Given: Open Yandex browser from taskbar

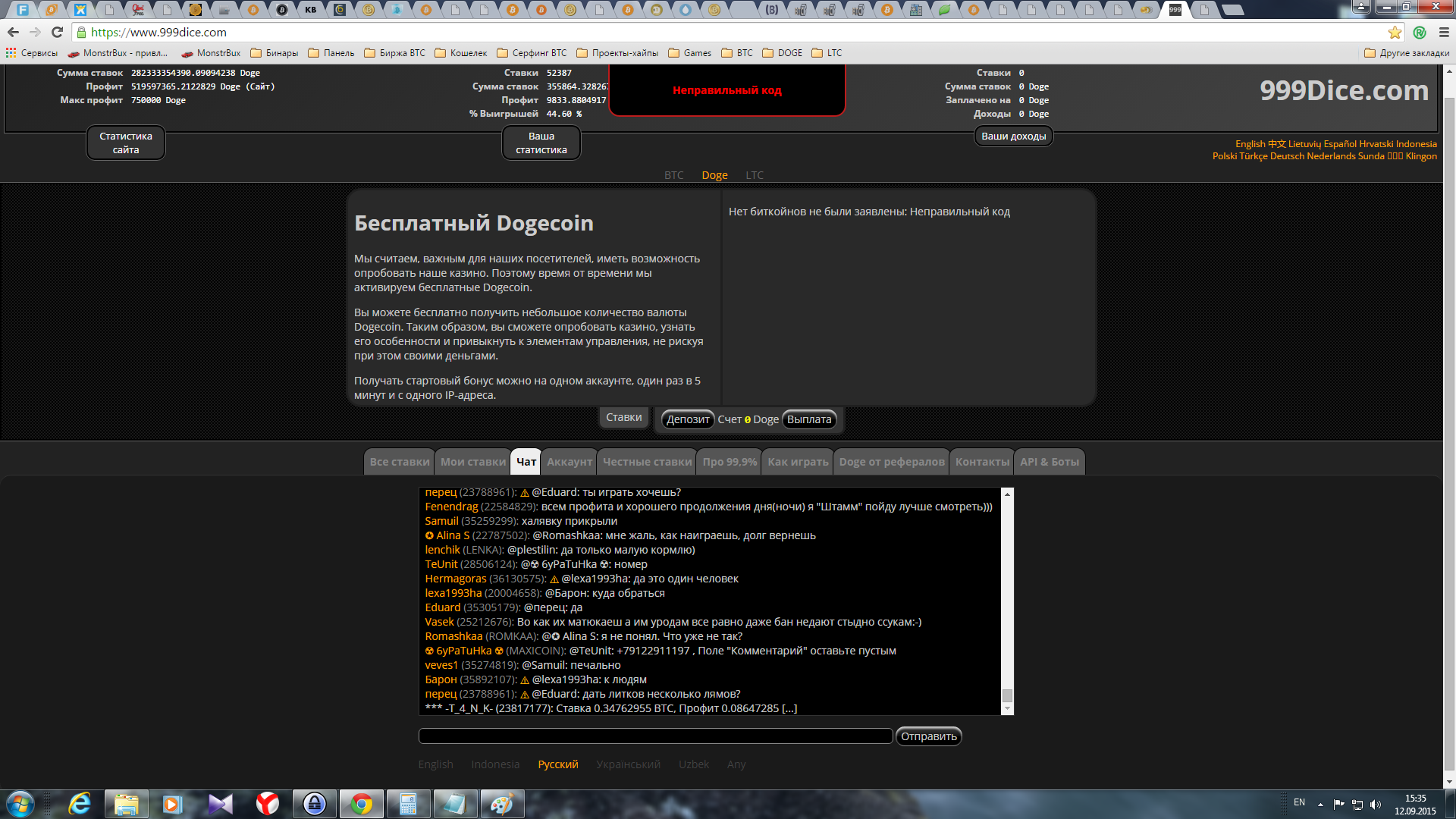Looking at the screenshot, I should click(x=267, y=804).
